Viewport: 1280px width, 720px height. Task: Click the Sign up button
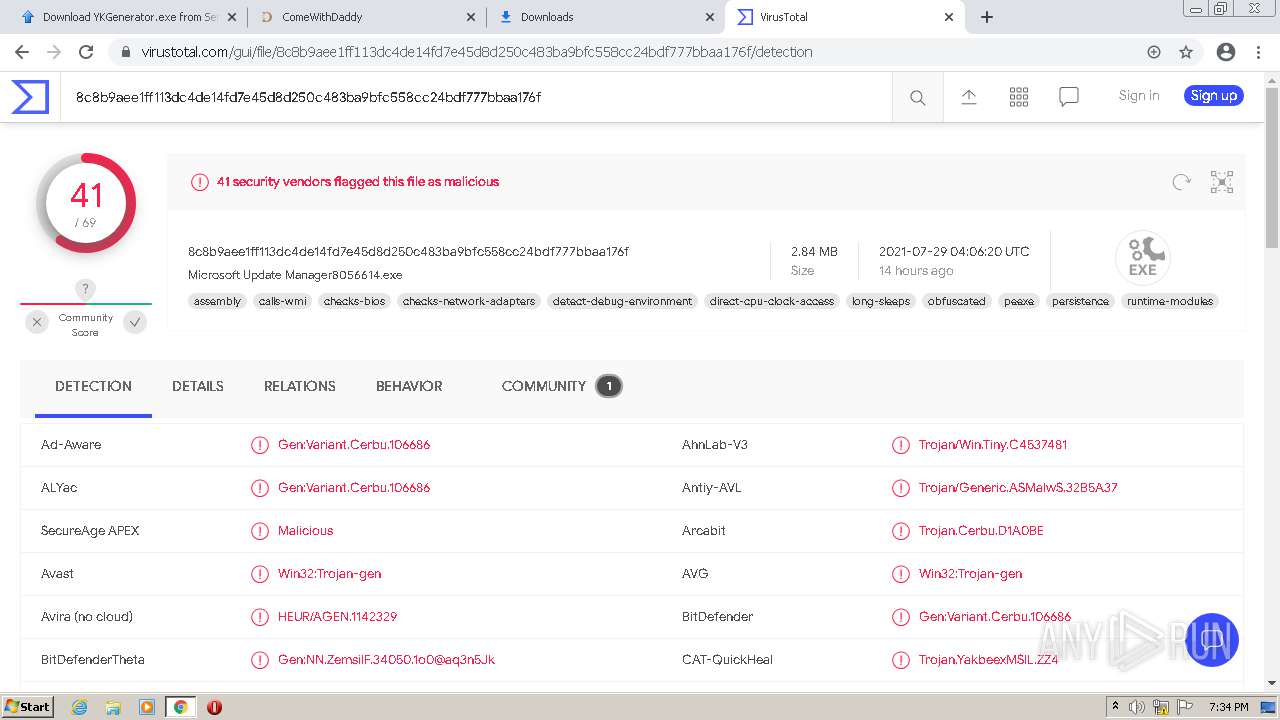tap(1214, 96)
